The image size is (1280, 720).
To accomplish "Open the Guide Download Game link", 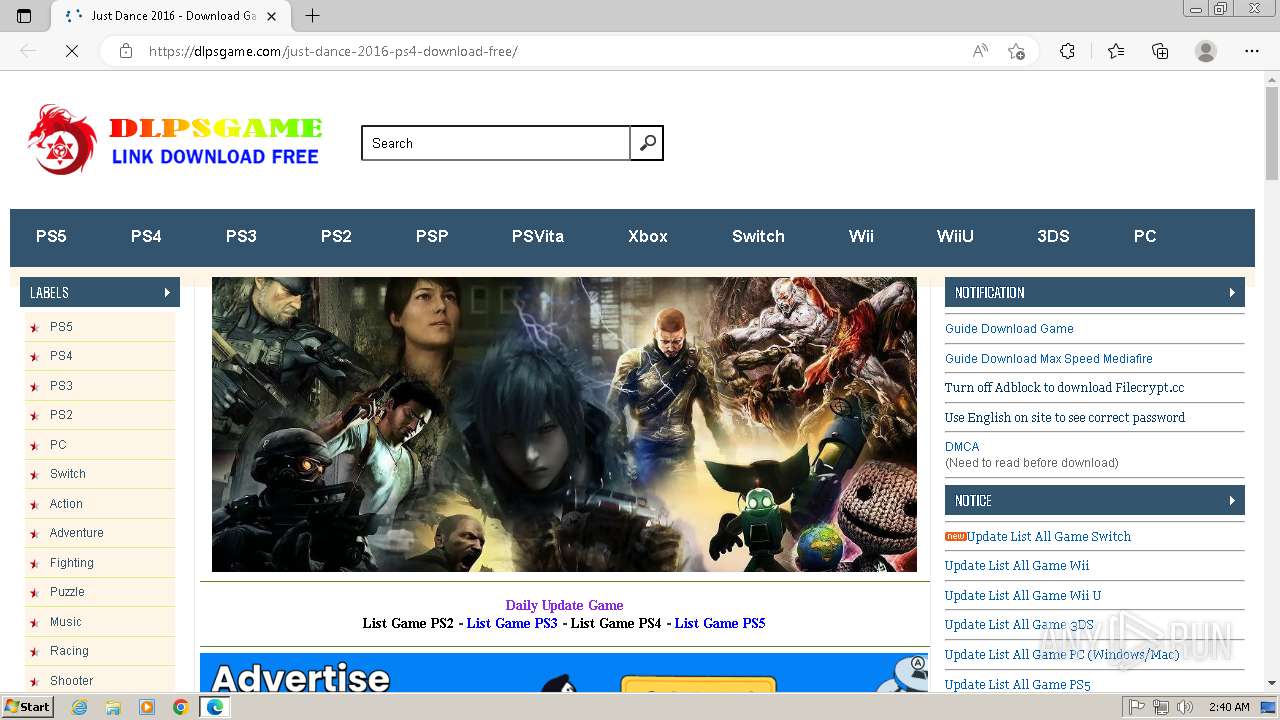I will (1009, 329).
